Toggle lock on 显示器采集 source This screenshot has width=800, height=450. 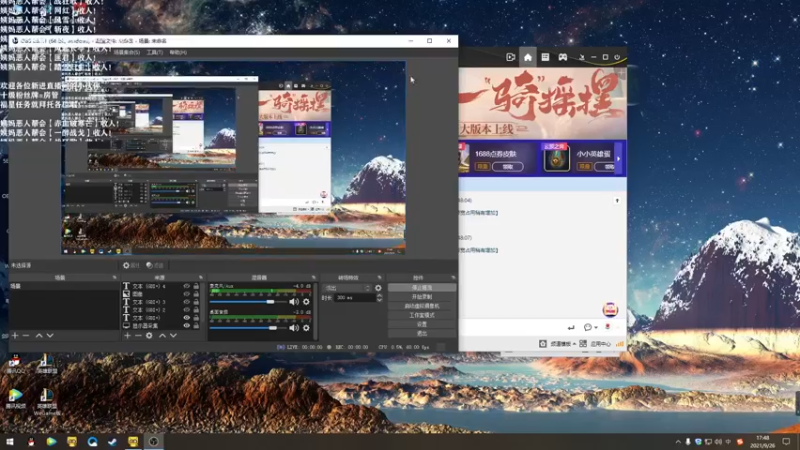pos(196,325)
